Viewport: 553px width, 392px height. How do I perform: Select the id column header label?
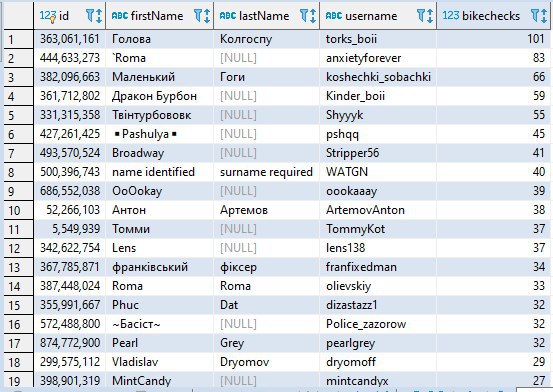64,16
